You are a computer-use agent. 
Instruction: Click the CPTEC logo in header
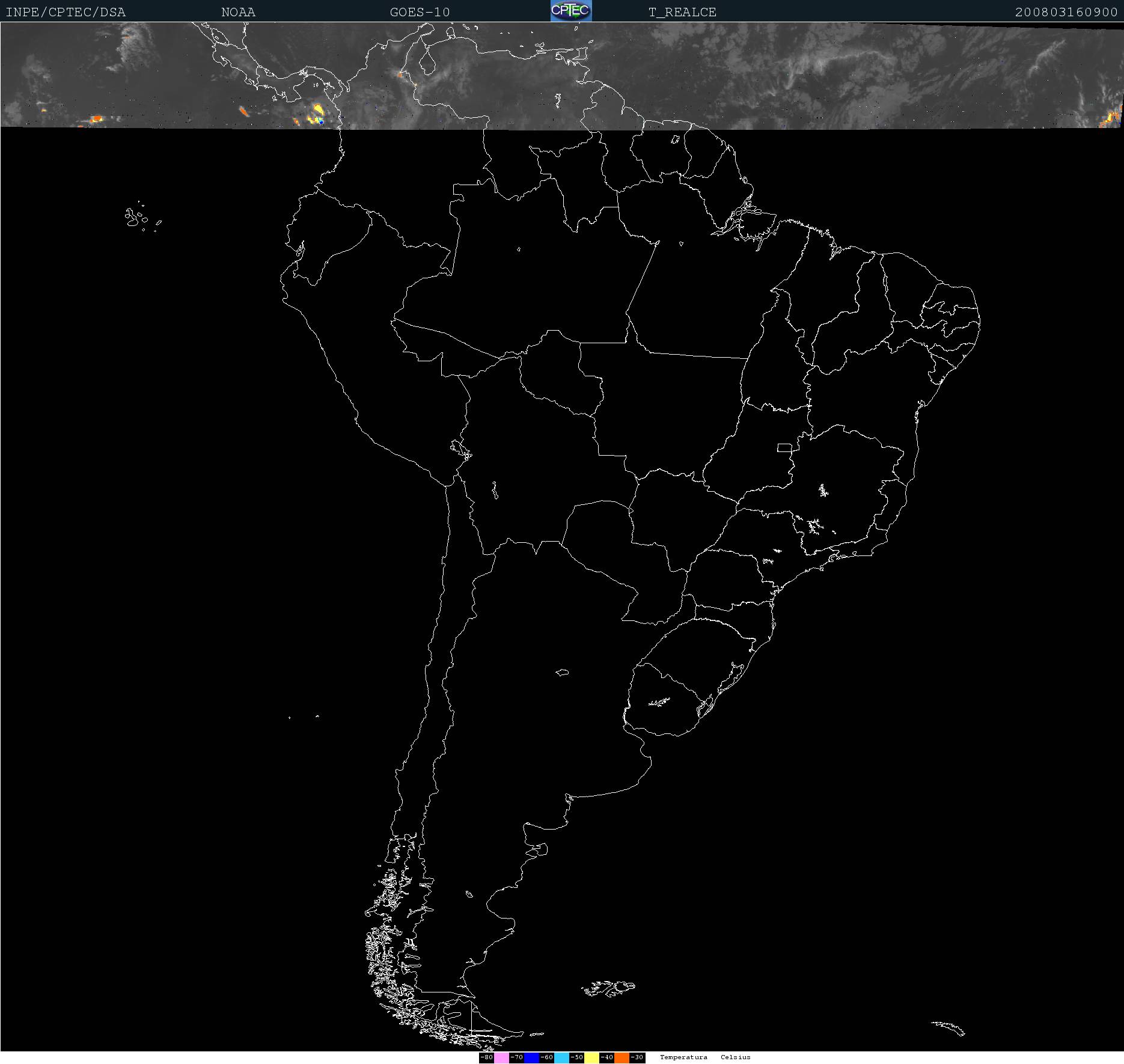pos(570,11)
